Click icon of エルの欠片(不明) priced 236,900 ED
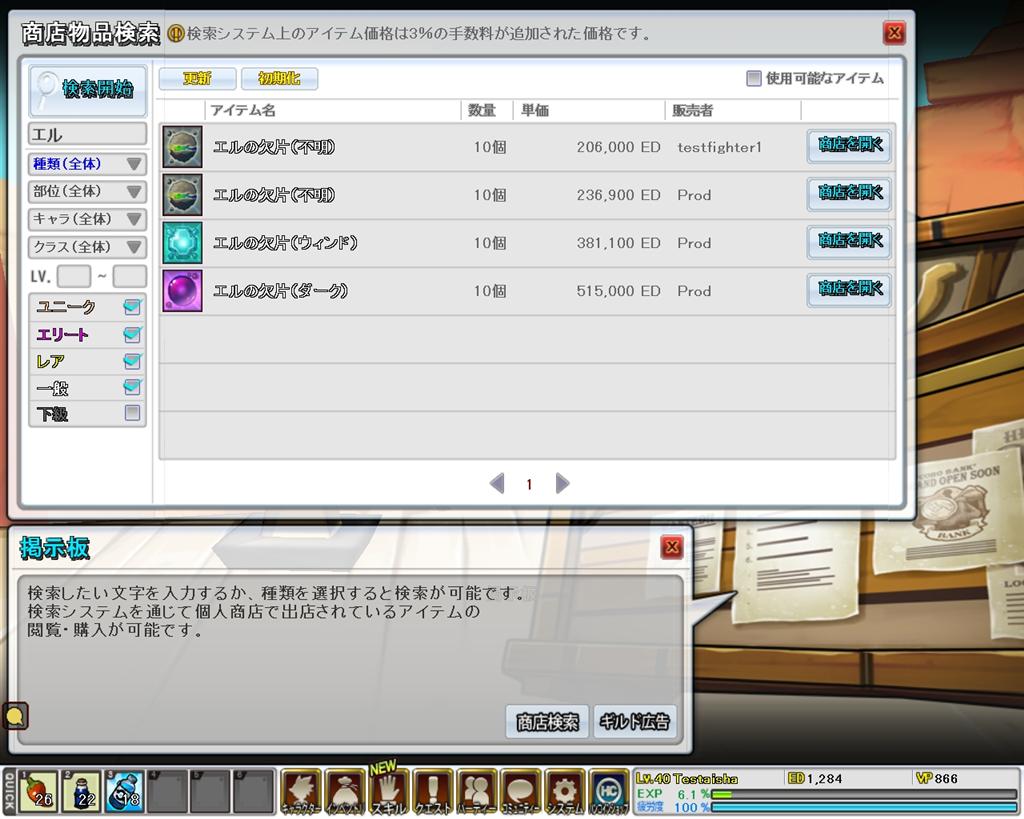1024x819 pixels. pos(182,195)
